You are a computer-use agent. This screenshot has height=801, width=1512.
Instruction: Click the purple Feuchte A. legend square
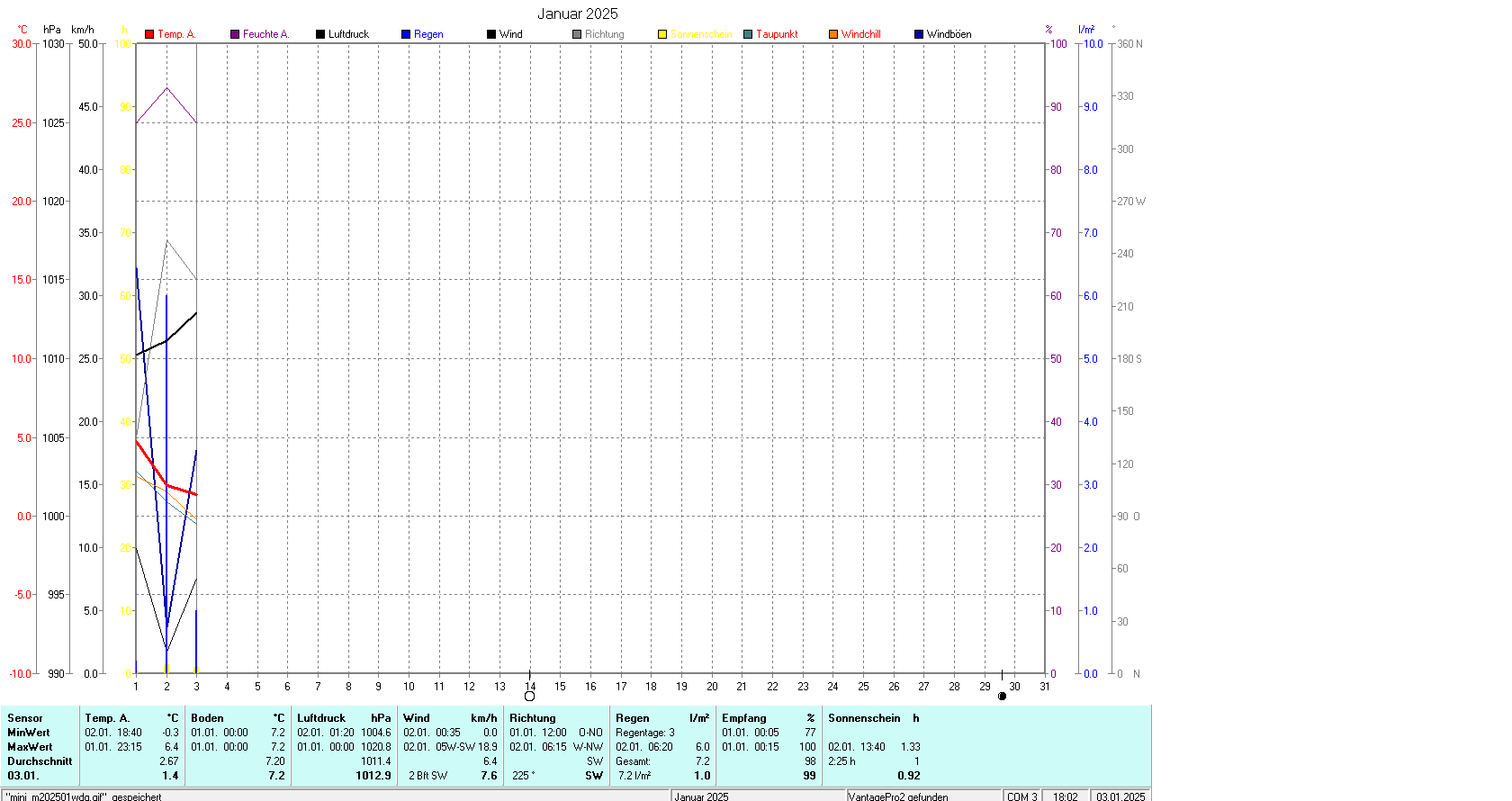pos(235,34)
